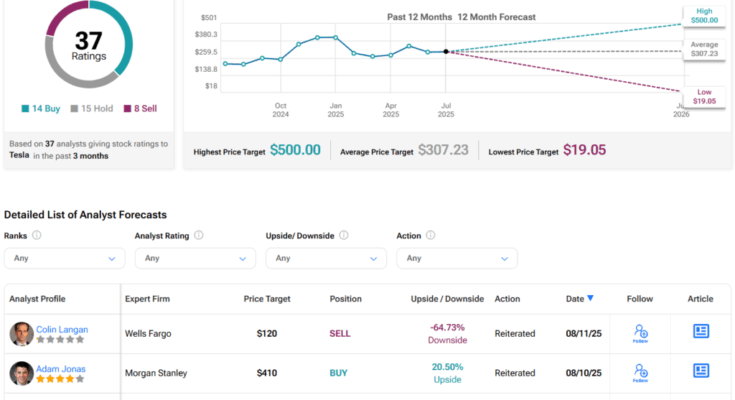The width and height of the screenshot is (735, 400).
Task: Click the Highest Price Target $500.00 value
Action: point(295,150)
